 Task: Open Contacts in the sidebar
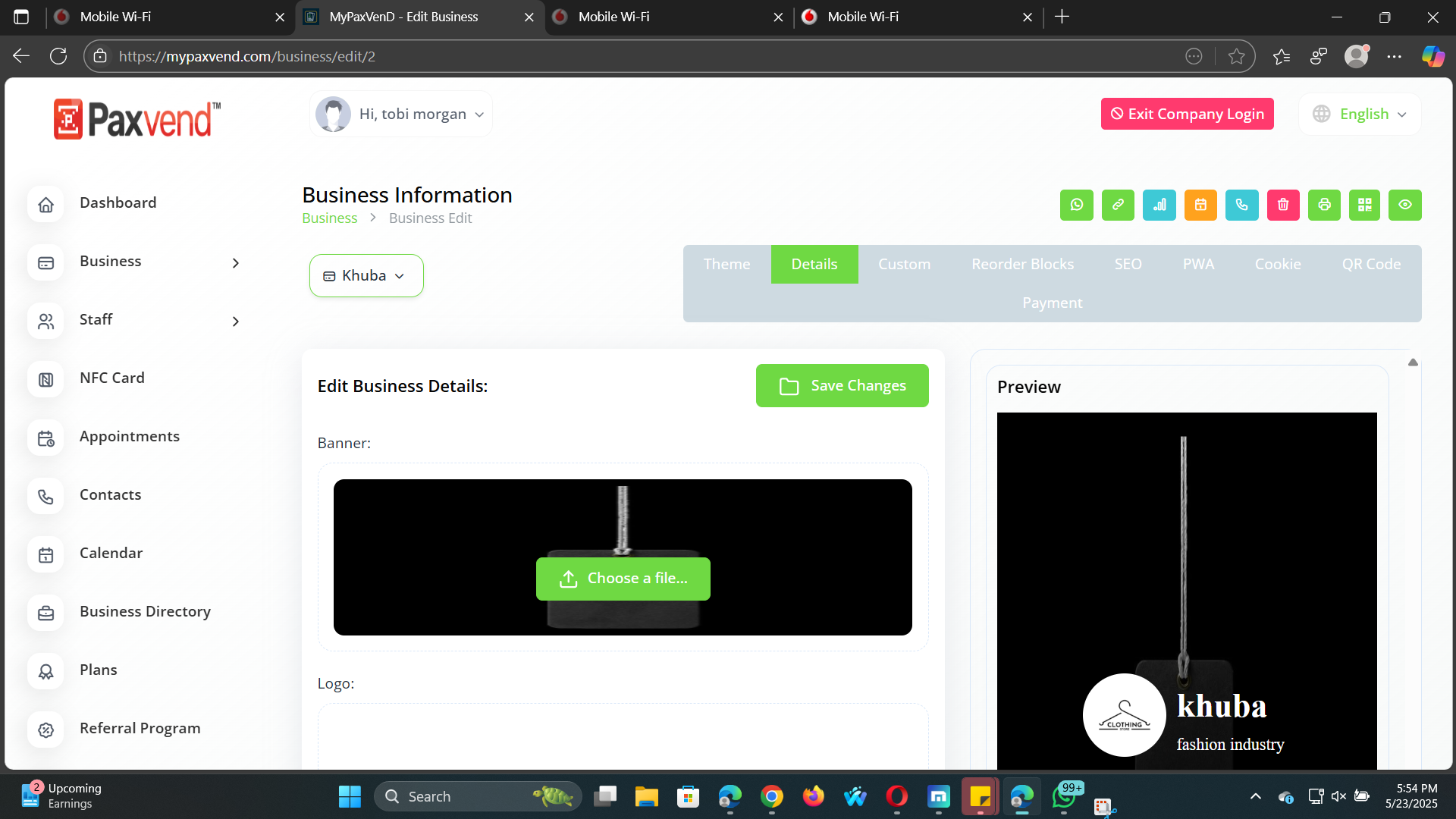point(110,495)
